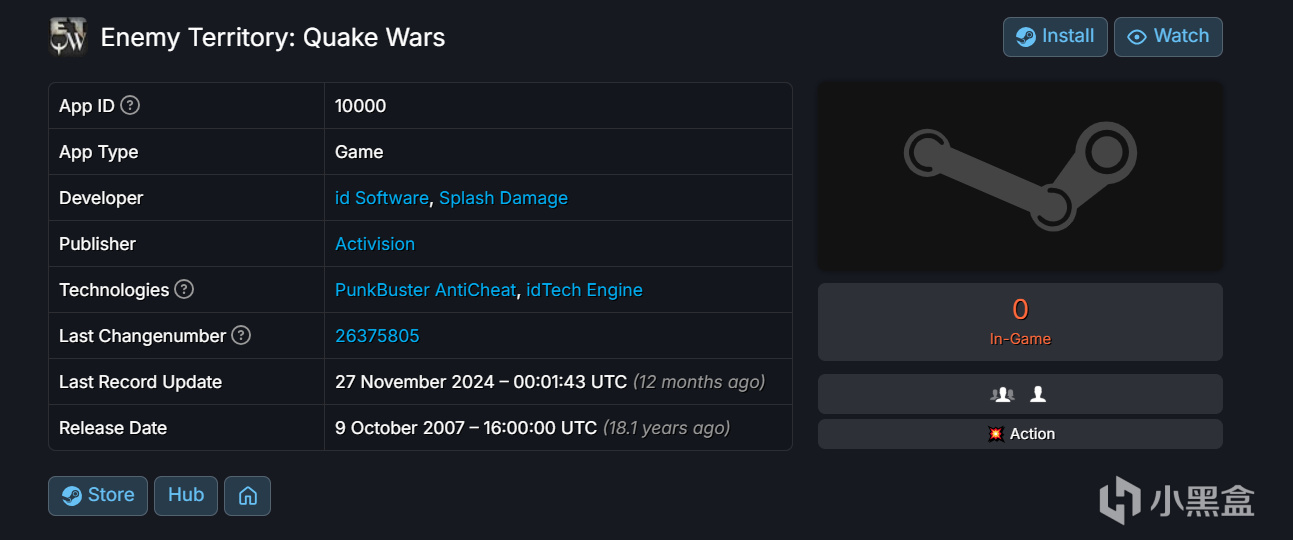The image size is (1293, 540).
Task: Click the help icon next to App ID
Action: (130, 105)
